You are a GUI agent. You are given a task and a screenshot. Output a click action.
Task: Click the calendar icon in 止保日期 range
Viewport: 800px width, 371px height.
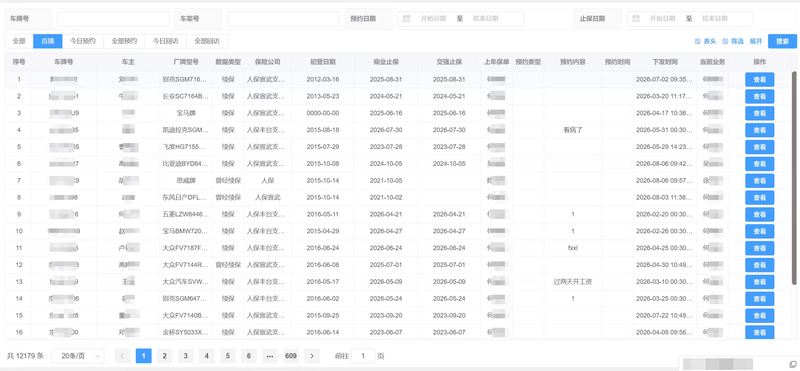[x=636, y=18]
